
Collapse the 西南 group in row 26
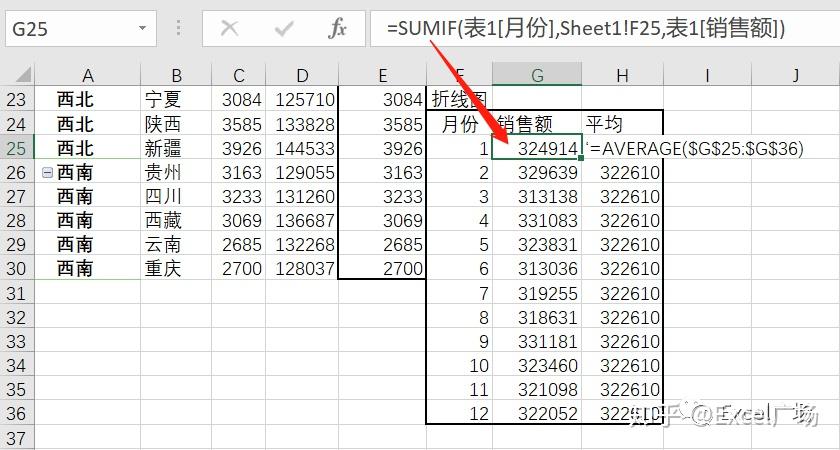tap(47, 172)
